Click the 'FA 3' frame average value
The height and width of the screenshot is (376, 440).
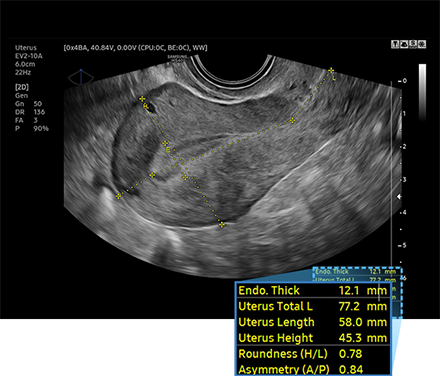click(x=26, y=120)
